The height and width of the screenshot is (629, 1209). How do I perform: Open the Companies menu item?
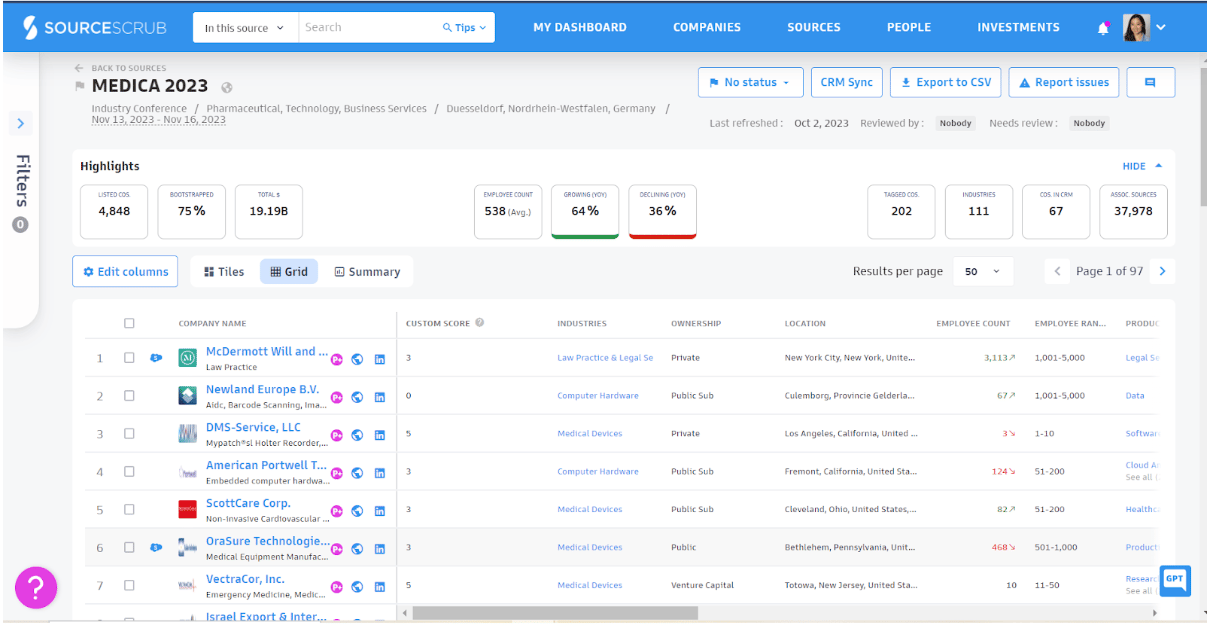[706, 28]
